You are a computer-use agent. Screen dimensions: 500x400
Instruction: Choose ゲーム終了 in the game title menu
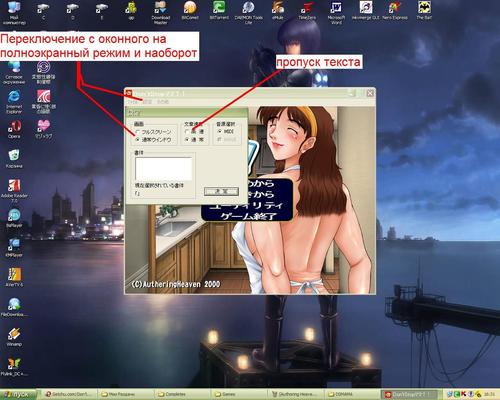click(x=248, y=216)
